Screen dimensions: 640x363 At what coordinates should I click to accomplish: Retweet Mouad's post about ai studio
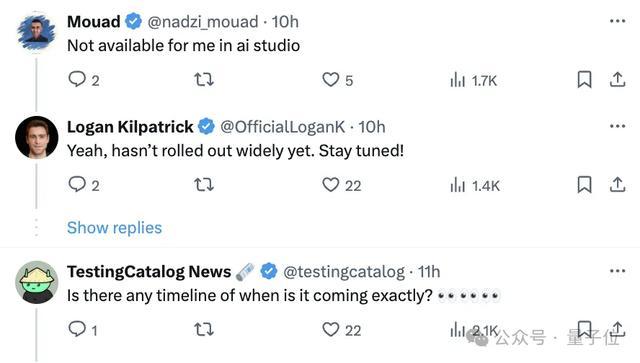(x=204, y=79)
